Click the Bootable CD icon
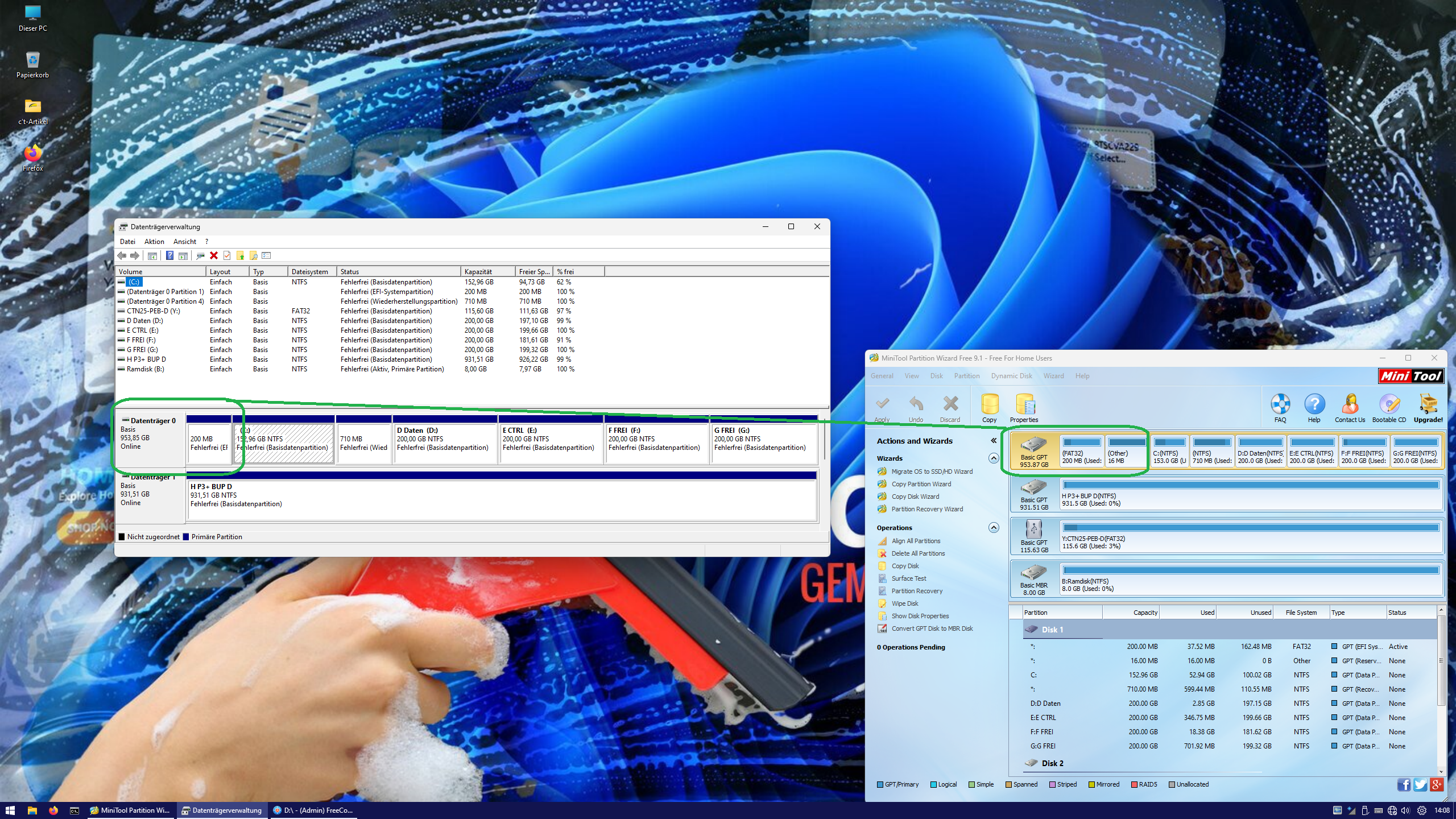This screenshot has height=819, width=1456. click(1389, 405)
